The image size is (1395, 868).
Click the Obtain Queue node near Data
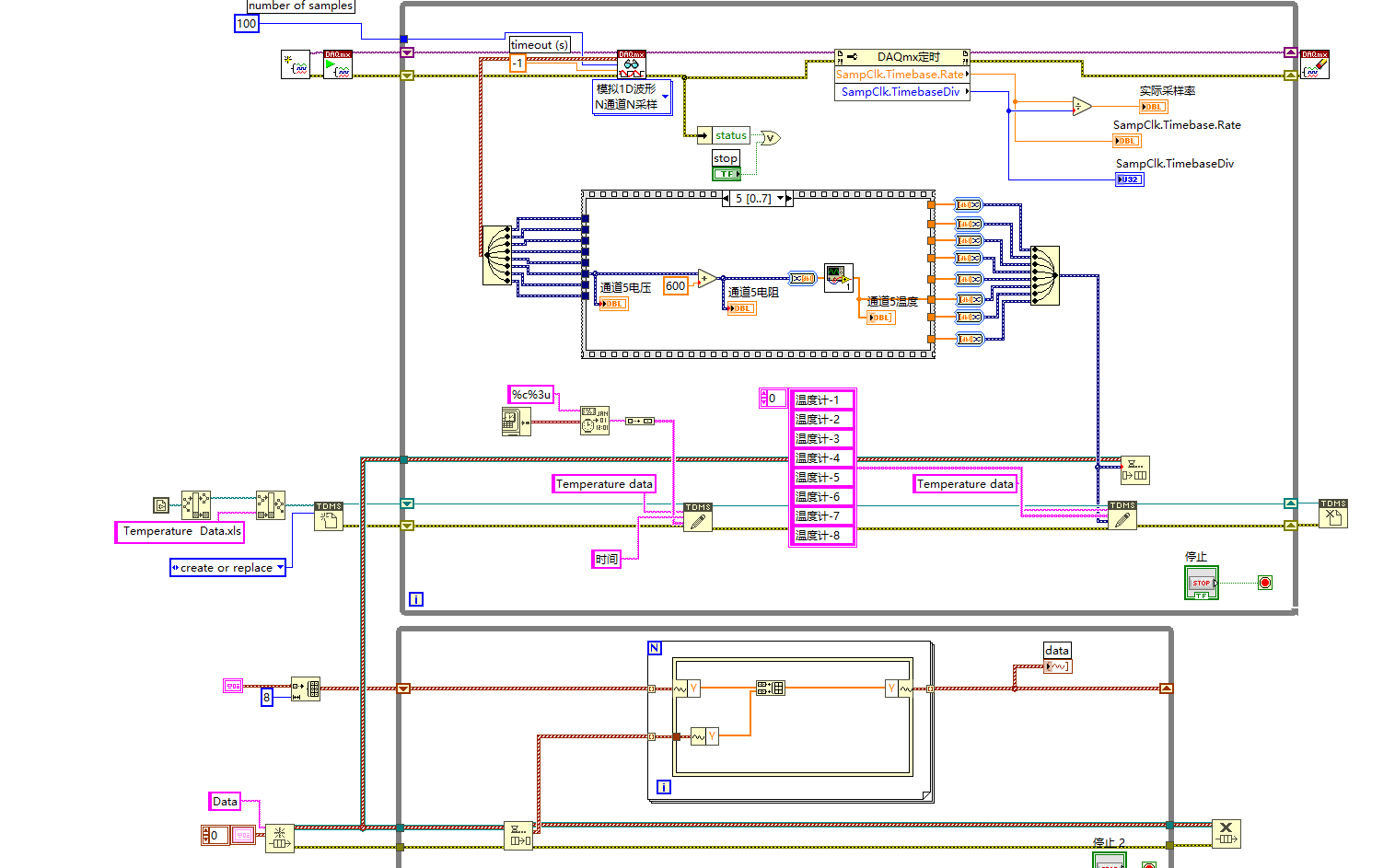280,839
